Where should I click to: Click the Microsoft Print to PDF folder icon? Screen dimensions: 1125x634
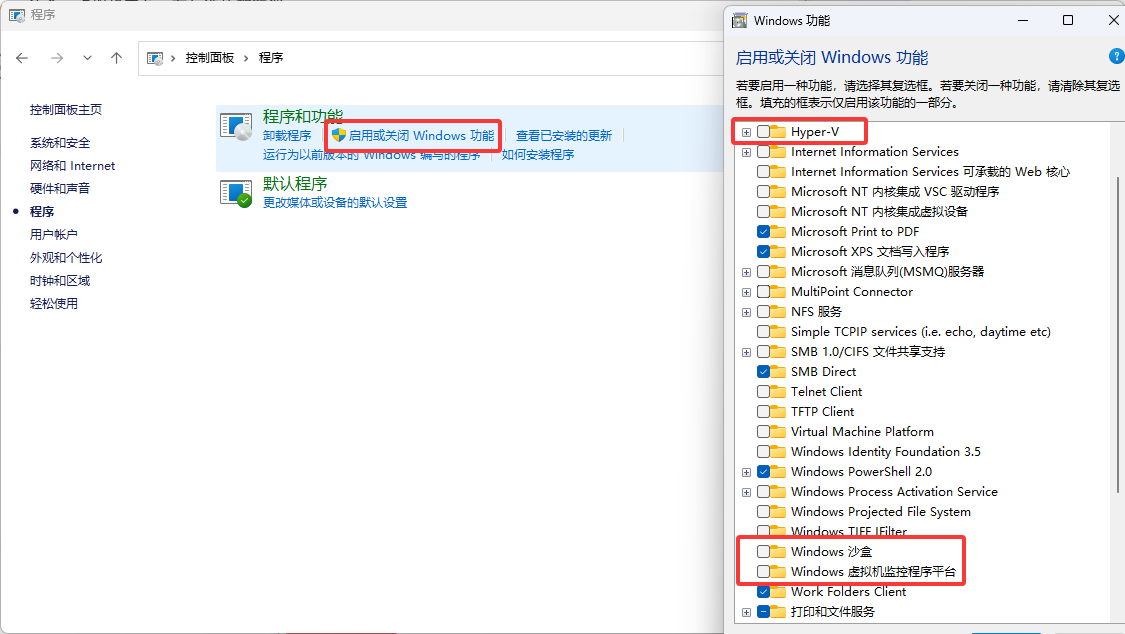(778, 232)
